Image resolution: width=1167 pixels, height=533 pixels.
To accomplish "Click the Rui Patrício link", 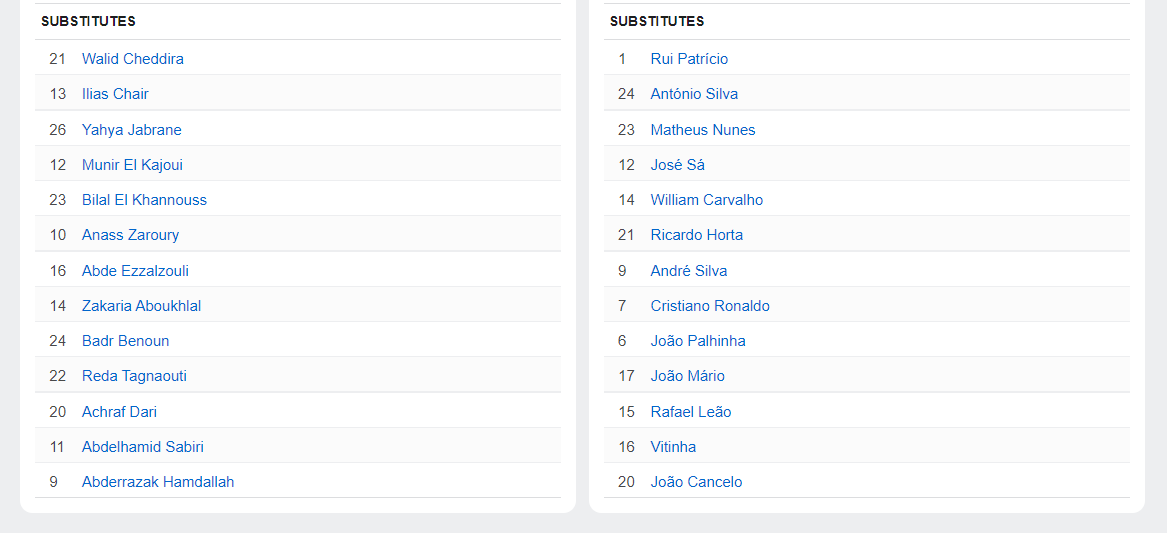I will pyautogui.click(x=689, y=59).
